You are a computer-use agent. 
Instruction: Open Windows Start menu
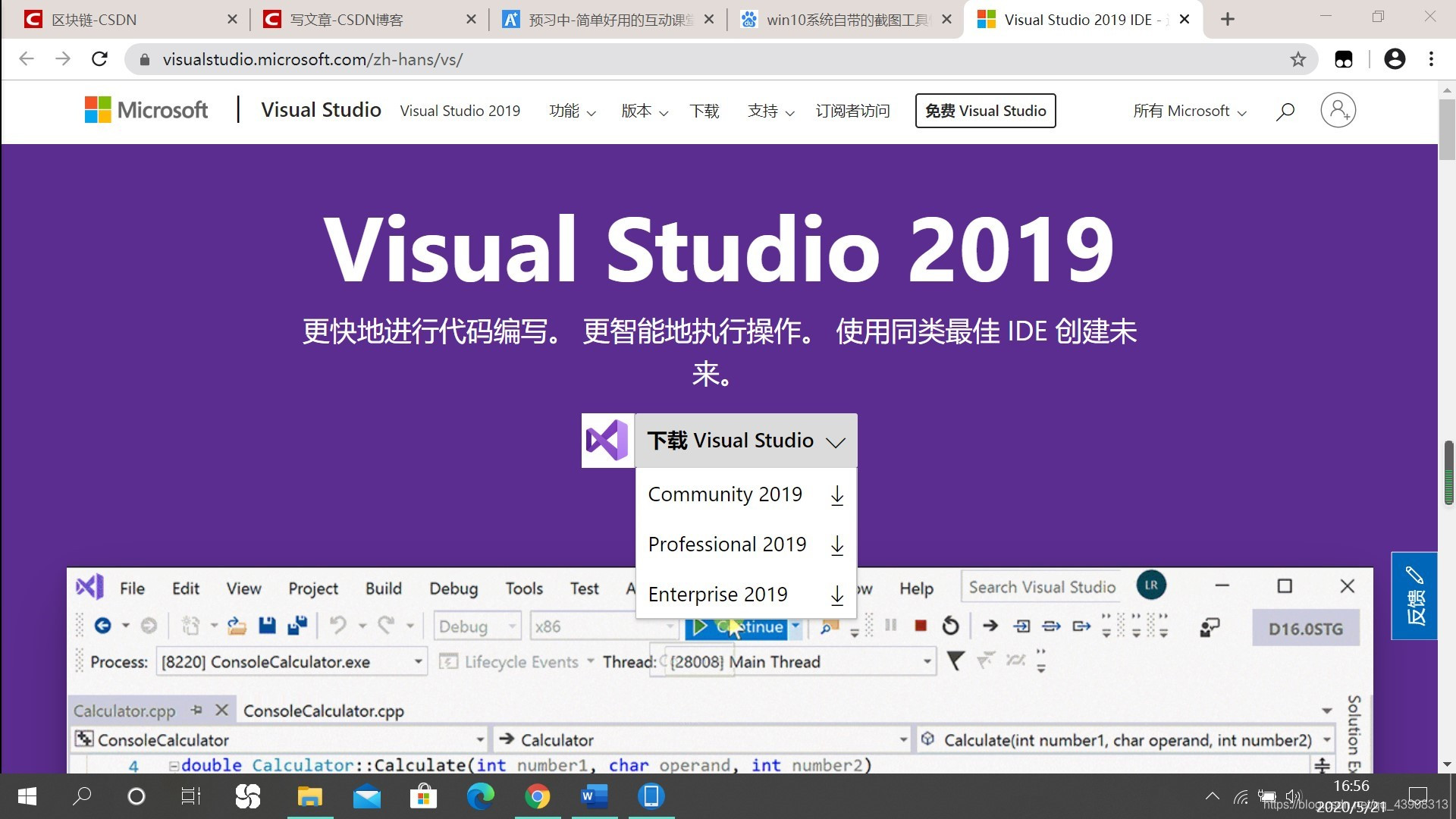pos(27,796)
